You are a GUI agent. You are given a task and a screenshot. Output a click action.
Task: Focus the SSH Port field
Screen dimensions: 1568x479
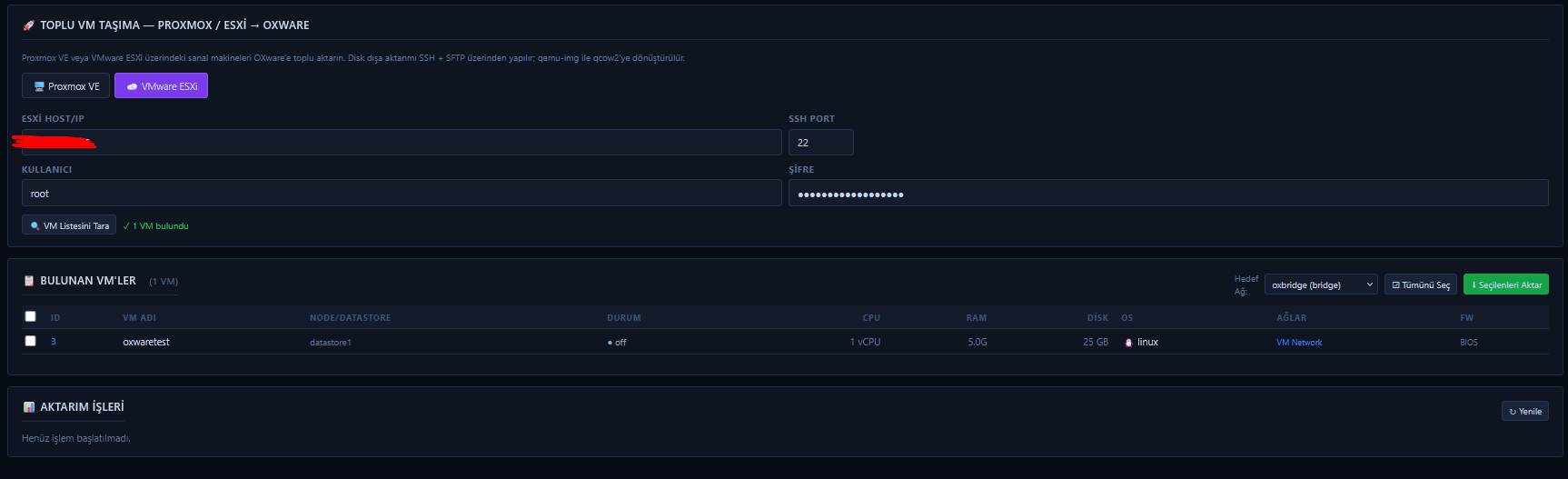tap(821, 142)
